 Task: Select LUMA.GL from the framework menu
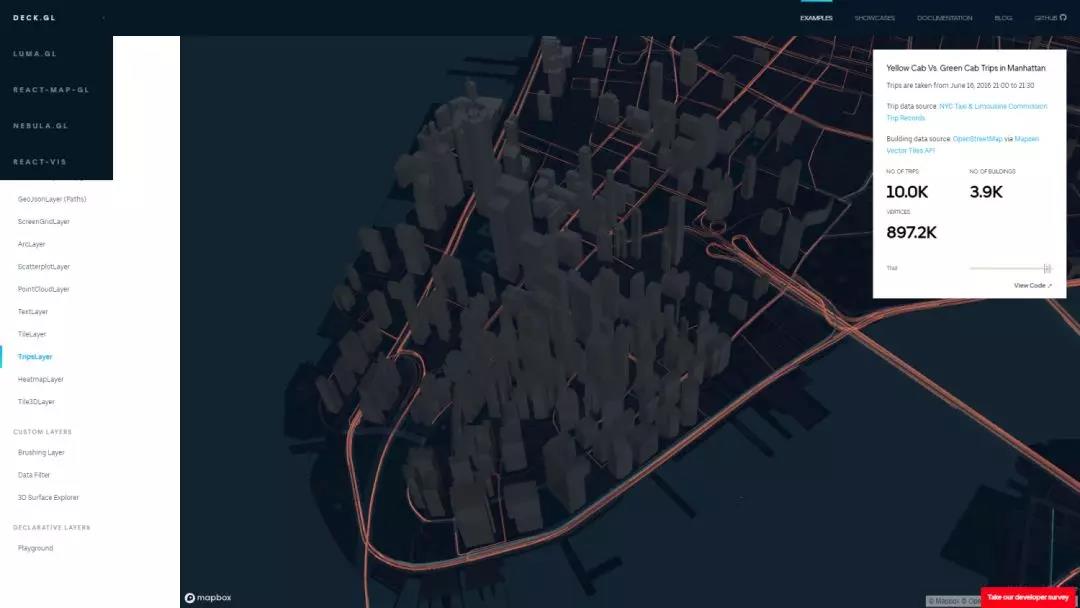(35, 54)
